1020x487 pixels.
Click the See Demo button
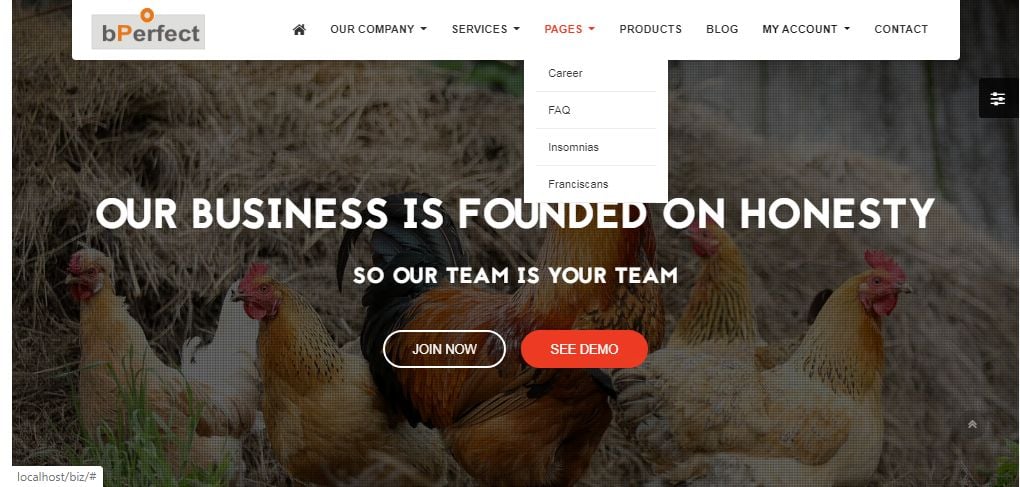coord(584,349)
